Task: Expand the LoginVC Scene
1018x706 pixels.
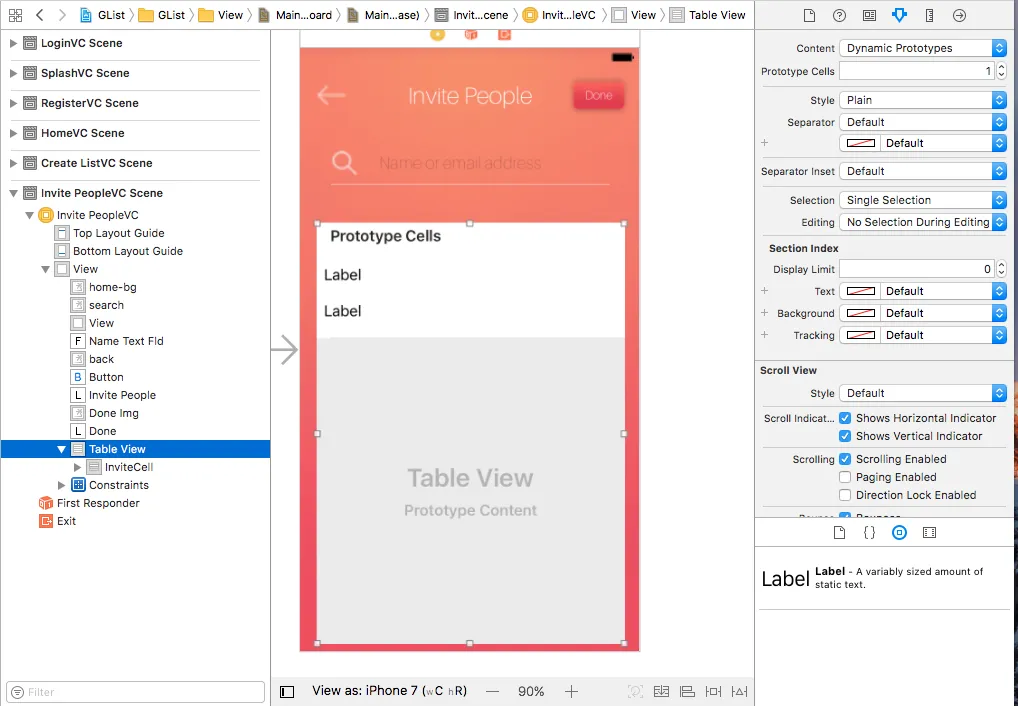Action: 13,44
